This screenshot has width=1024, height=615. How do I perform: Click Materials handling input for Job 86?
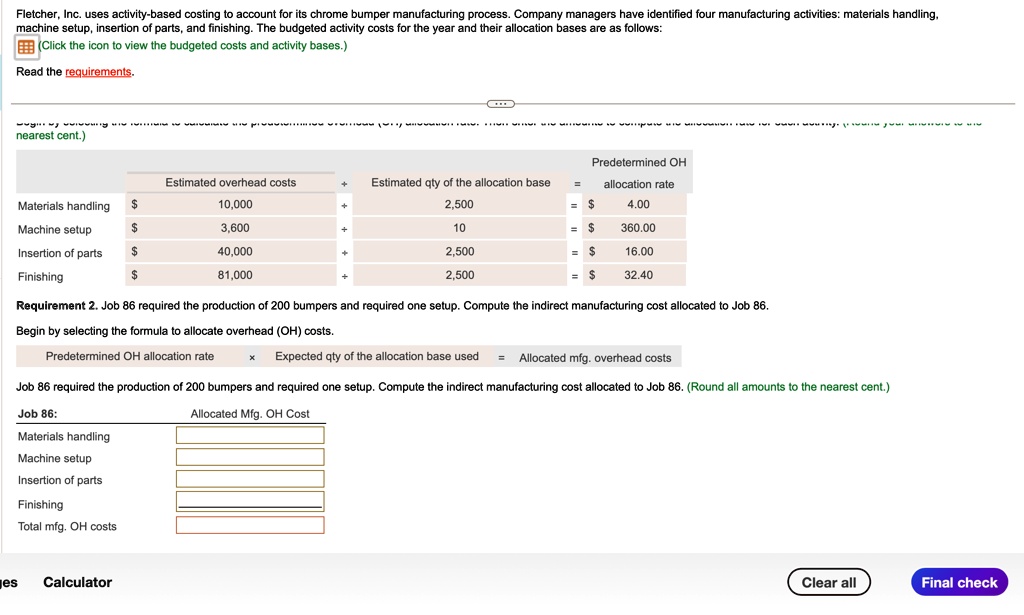tap(250, 434)
